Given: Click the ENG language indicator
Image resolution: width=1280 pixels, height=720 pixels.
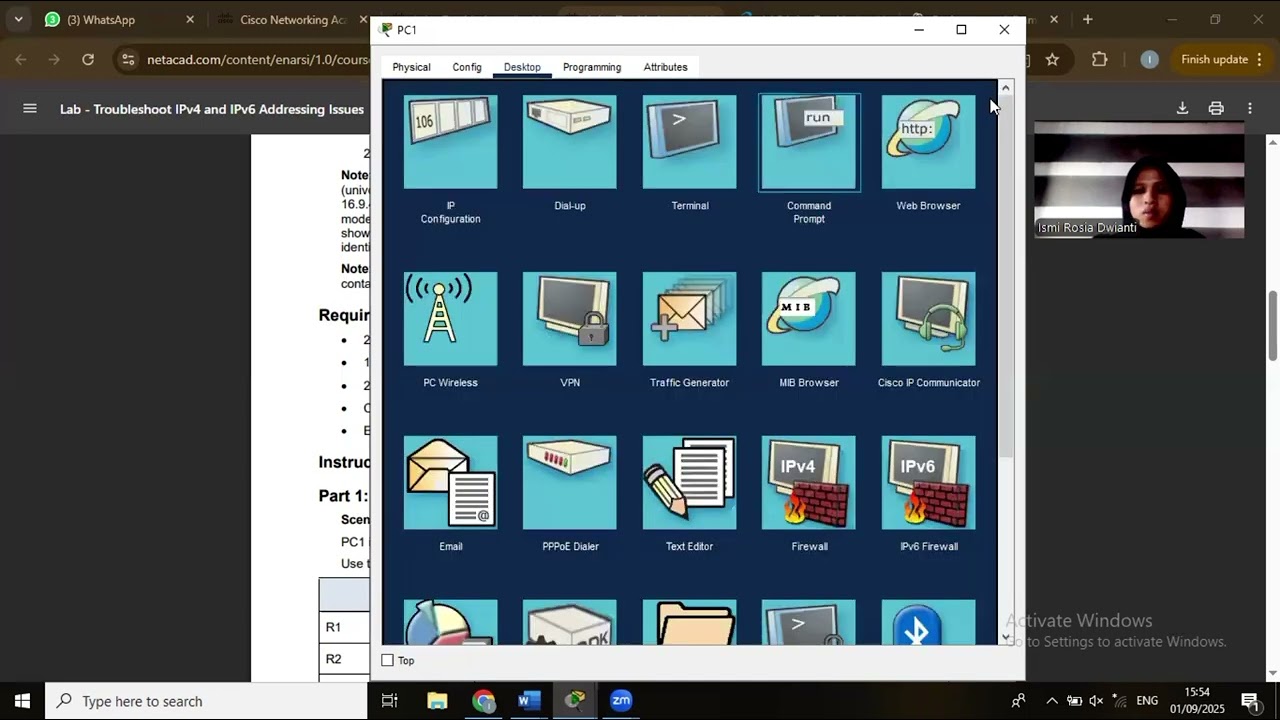Looking at the screenshot, I should click(1147, 701).
